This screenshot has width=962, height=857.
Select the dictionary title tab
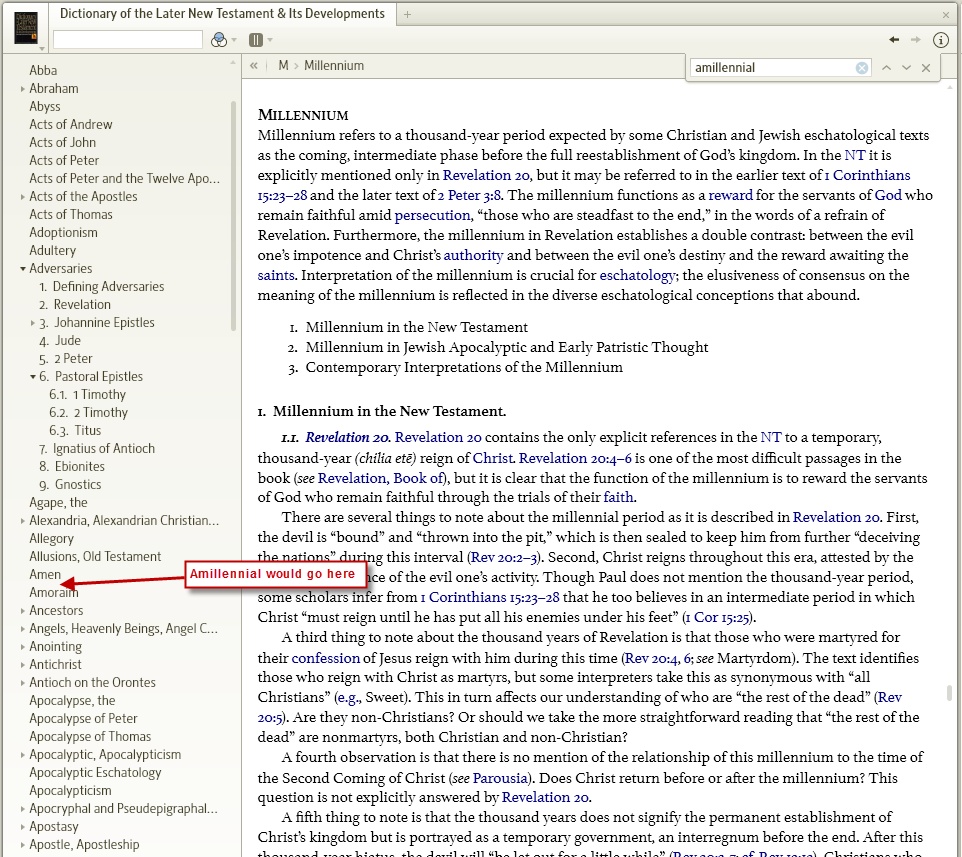click(x=222, y=13)
